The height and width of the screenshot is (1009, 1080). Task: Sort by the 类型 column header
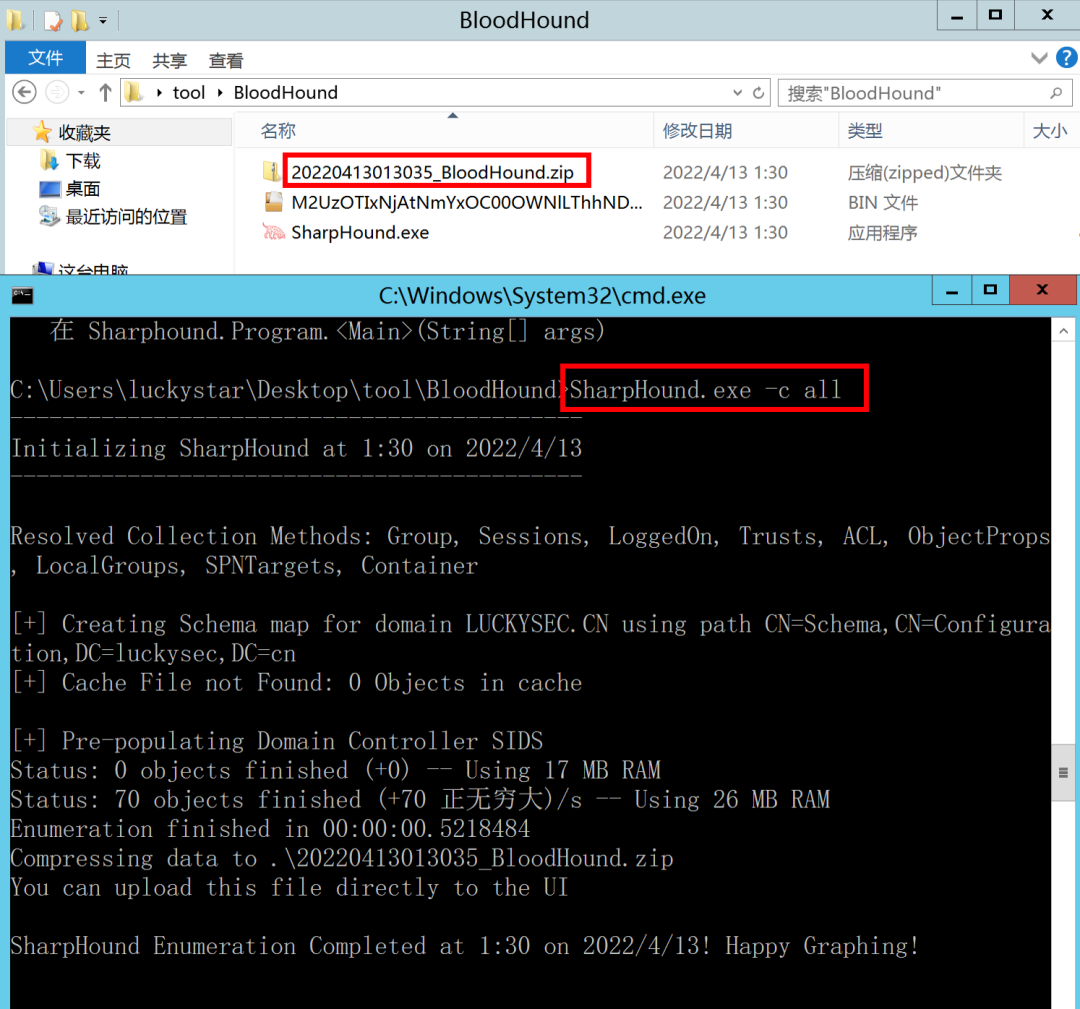931,131
